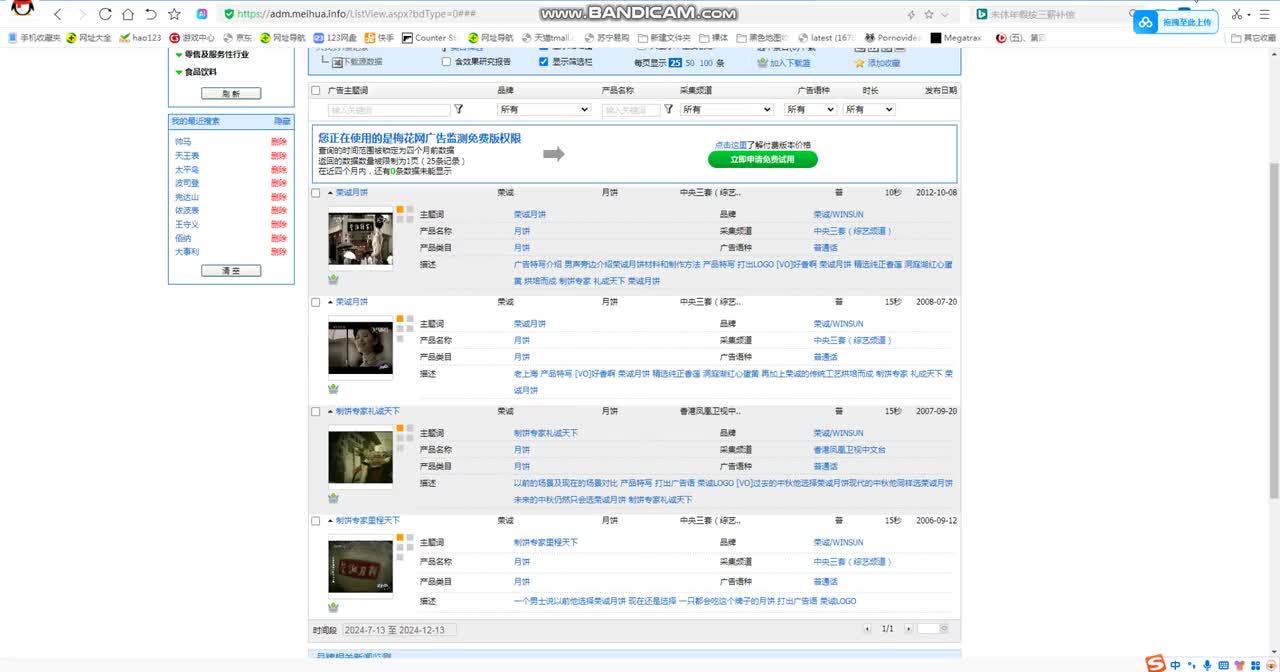Click the scissors screenshot icon in browser toolbar
The image size is (1280, 672).
tap(1238, 14)
